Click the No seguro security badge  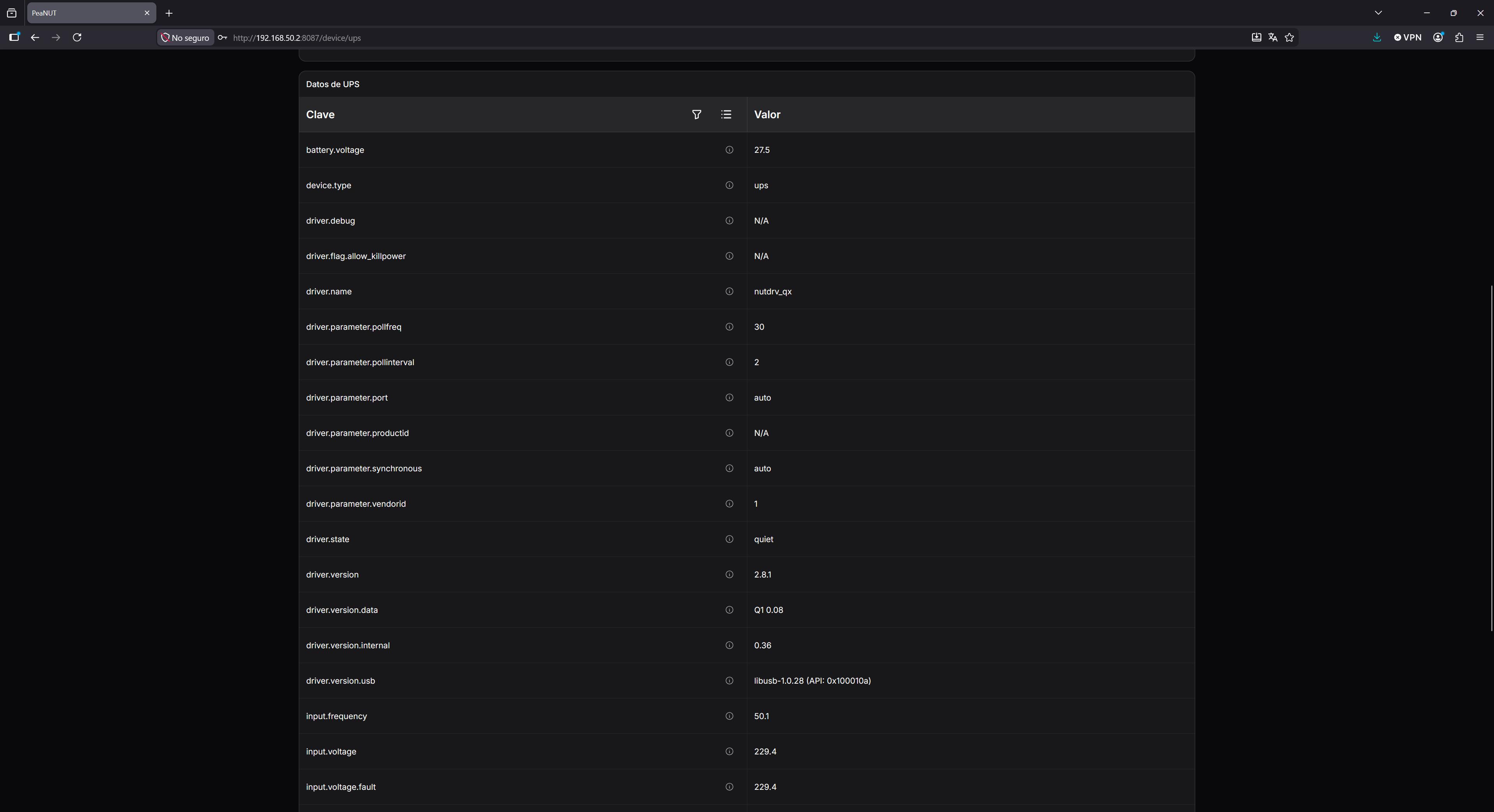coord(185,38)
